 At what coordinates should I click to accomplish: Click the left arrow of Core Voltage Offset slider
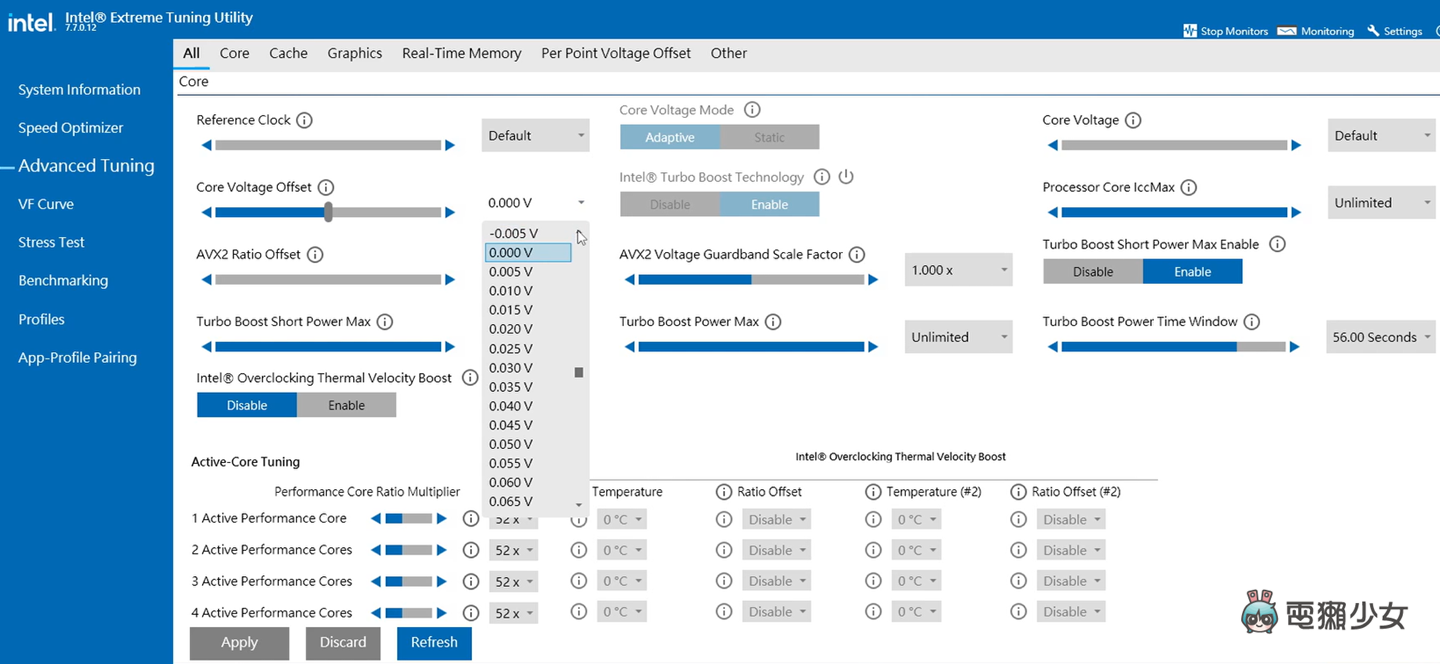point(207,212)
